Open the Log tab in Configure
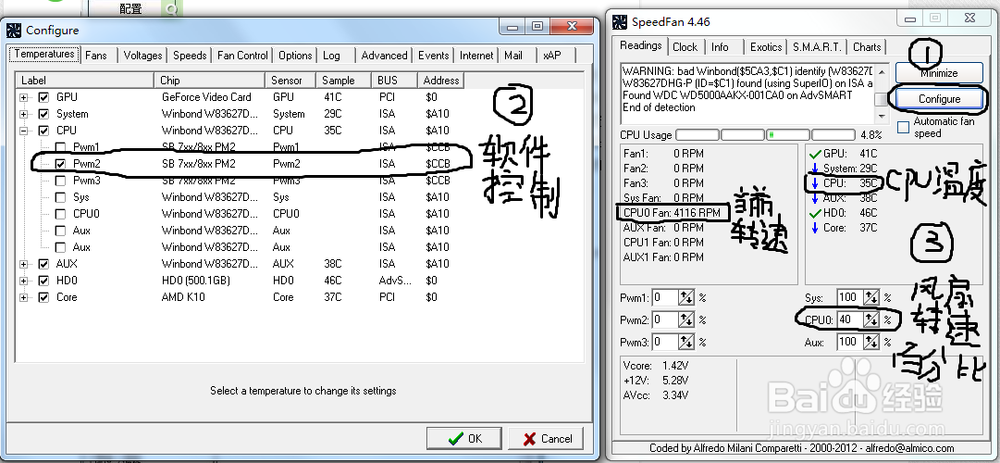 pos(332,55)
